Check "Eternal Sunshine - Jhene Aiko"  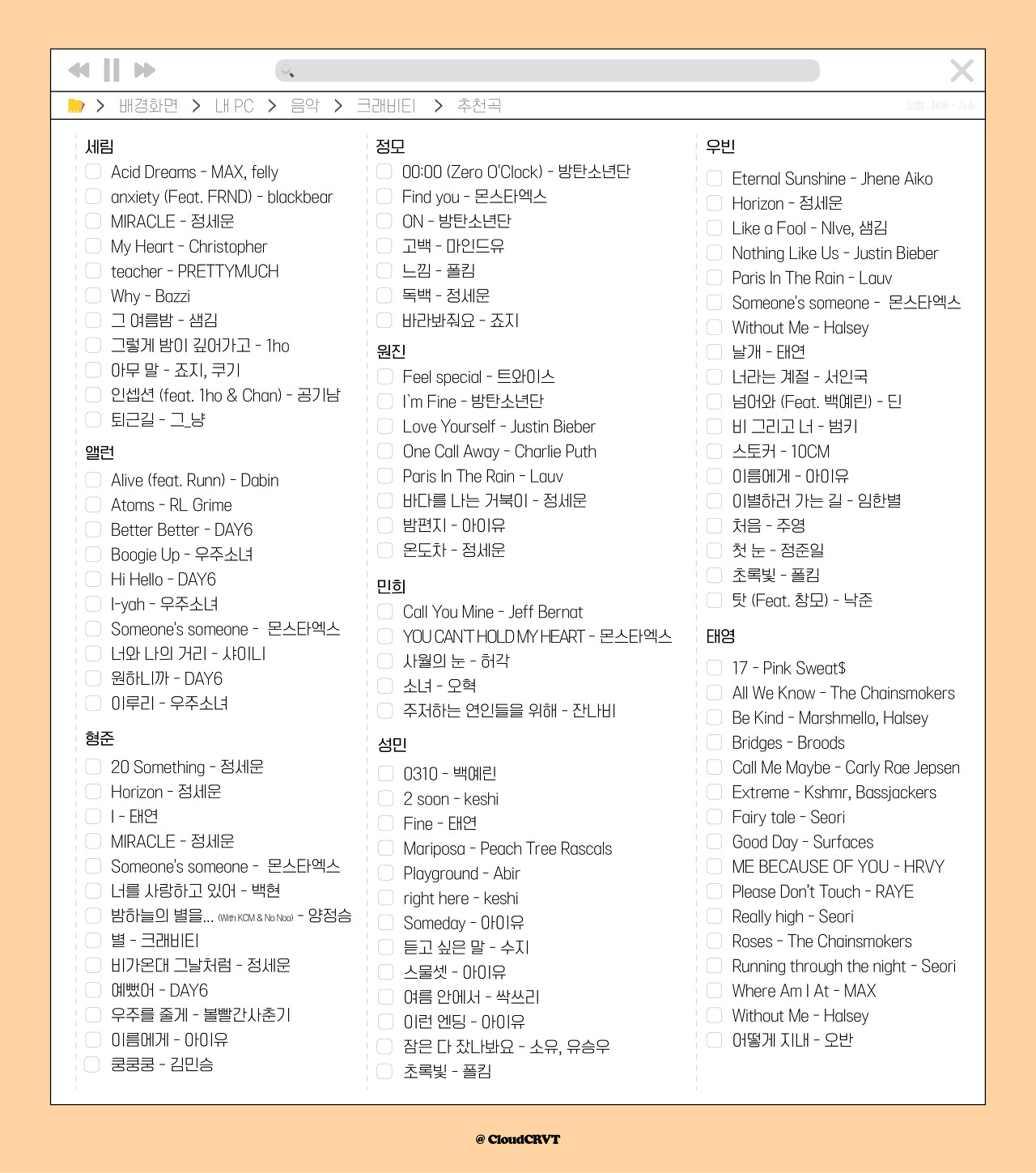tap(714, 179)
